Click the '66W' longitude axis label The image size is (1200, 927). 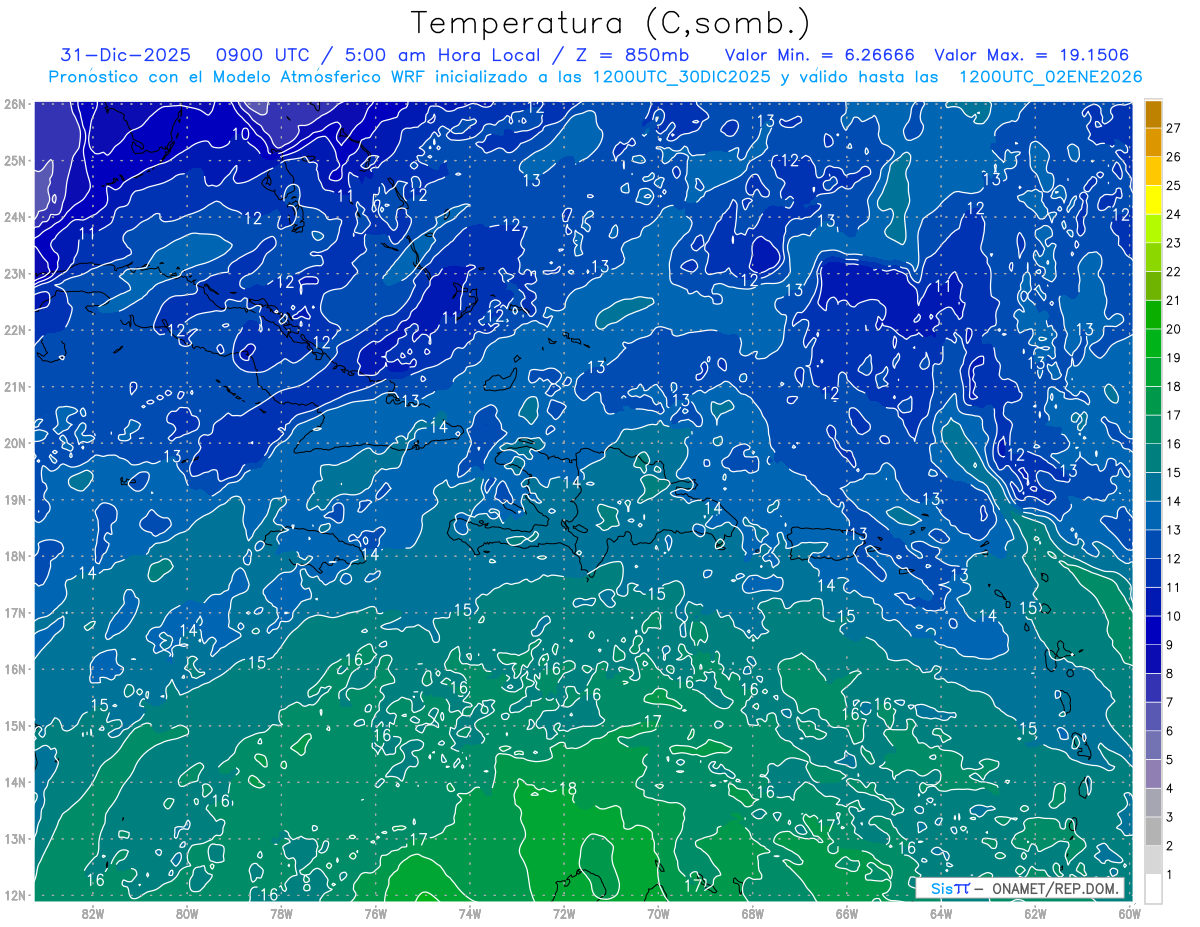pos(846,912)
